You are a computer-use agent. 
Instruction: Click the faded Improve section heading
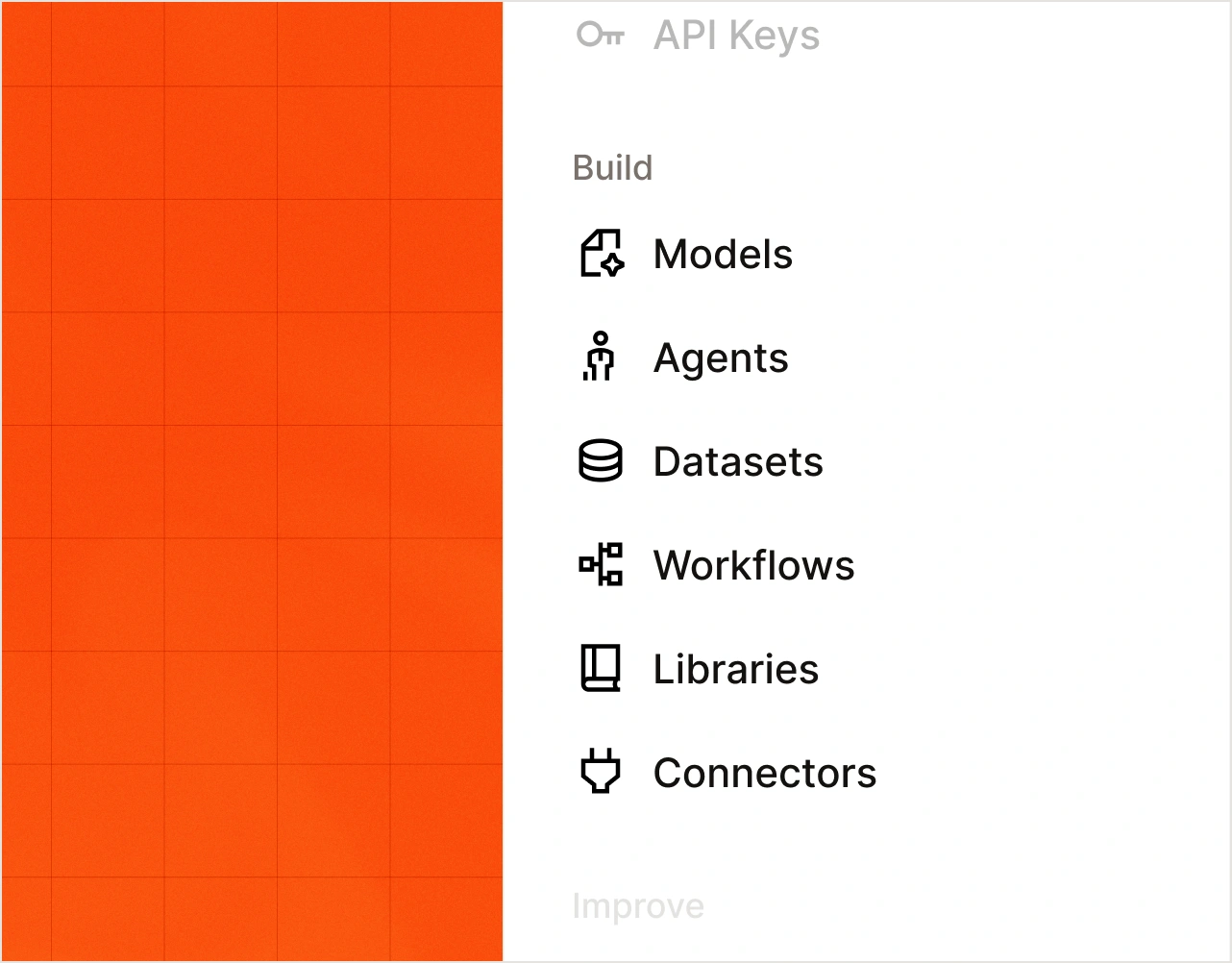(638, 906)
